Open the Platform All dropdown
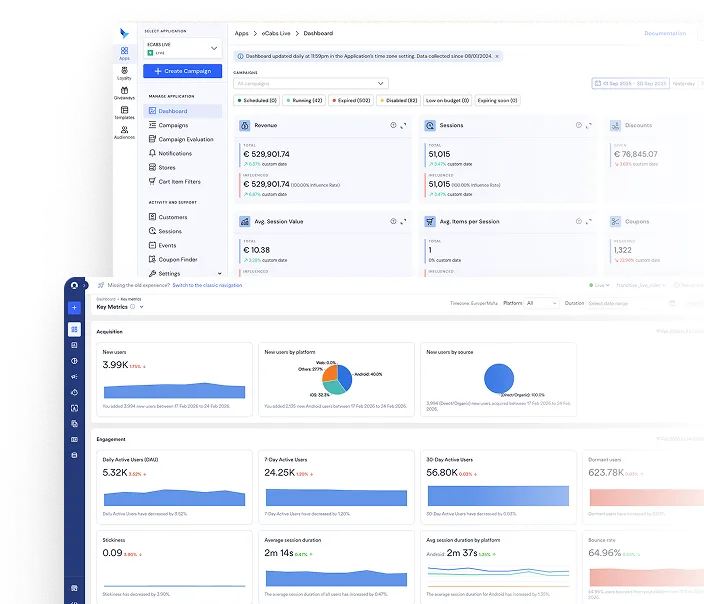704x604 pixels. coord(541,303)
